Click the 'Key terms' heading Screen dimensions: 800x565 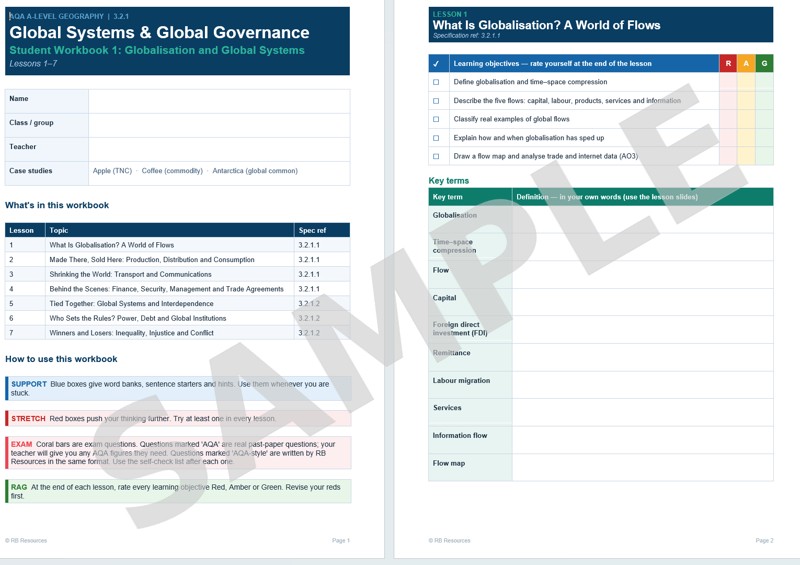pos(448,181)
